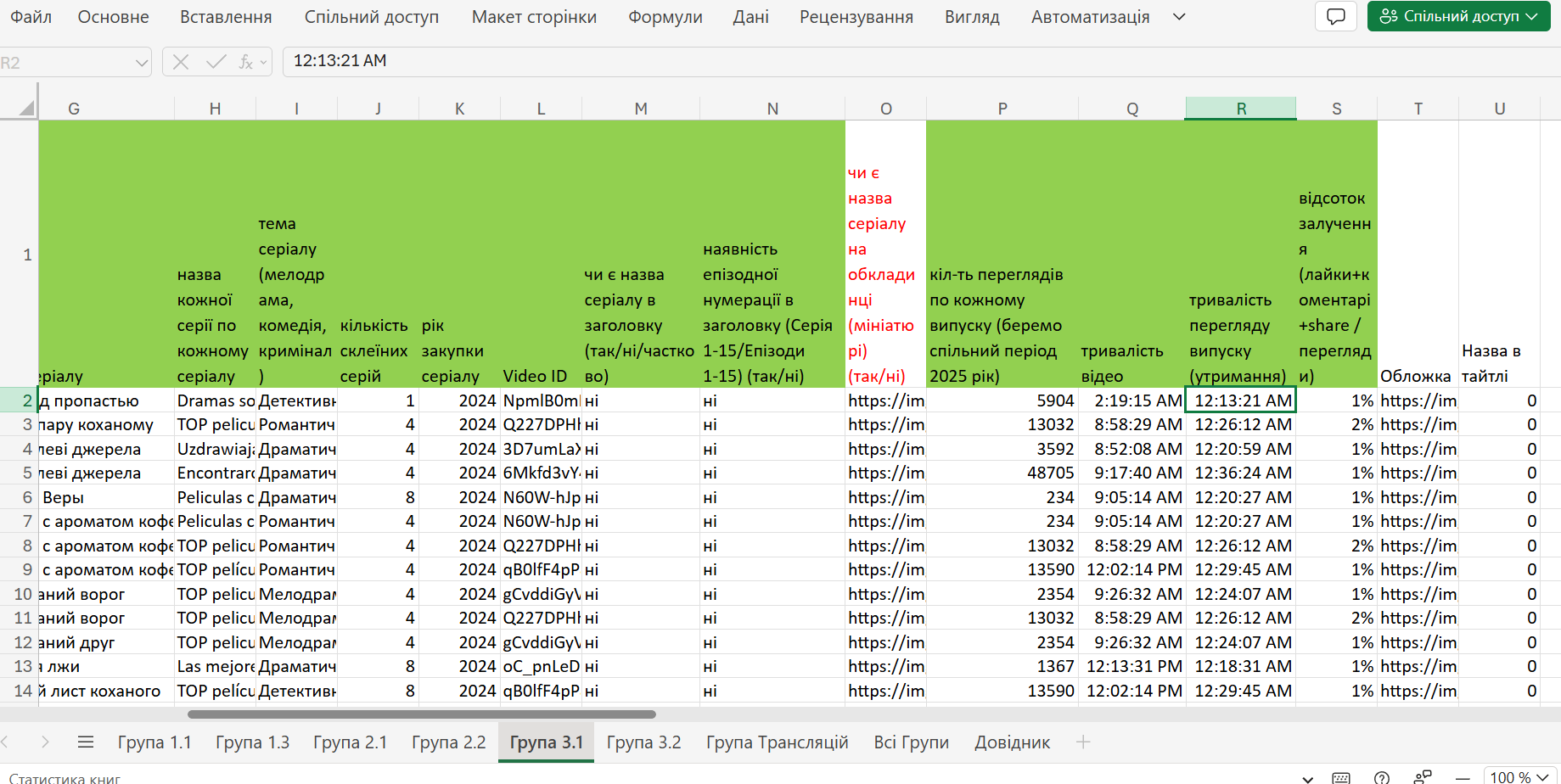The image size is (1561, 784).
Task: Add a new sheet with plus icon
Action: click(1083, 742)
